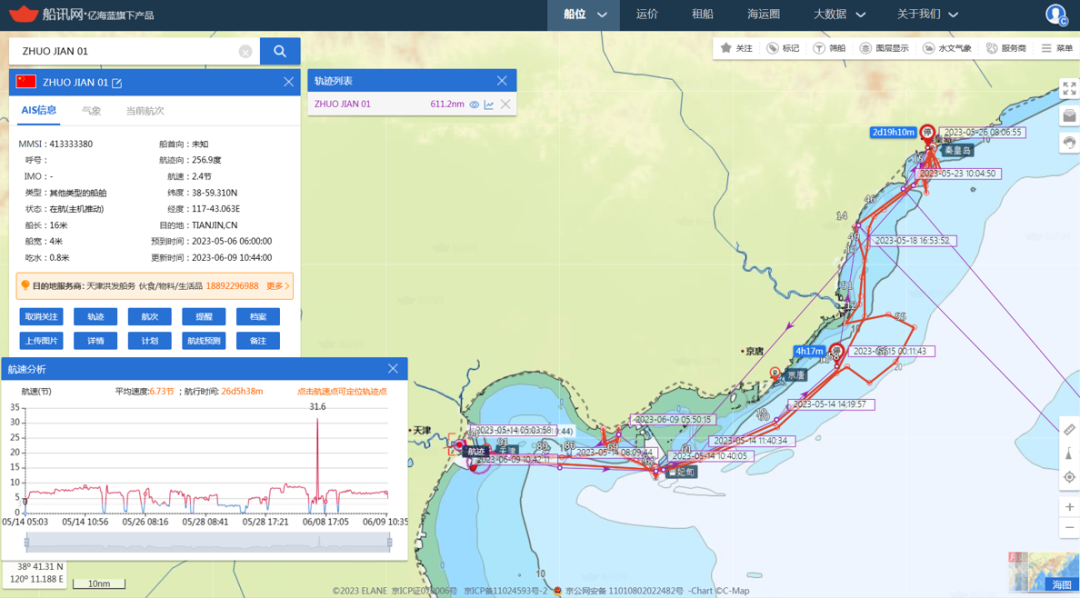The image size is (1080, 598).
Task: Open 筛船 filter tool
Action: tap(829, 48)
